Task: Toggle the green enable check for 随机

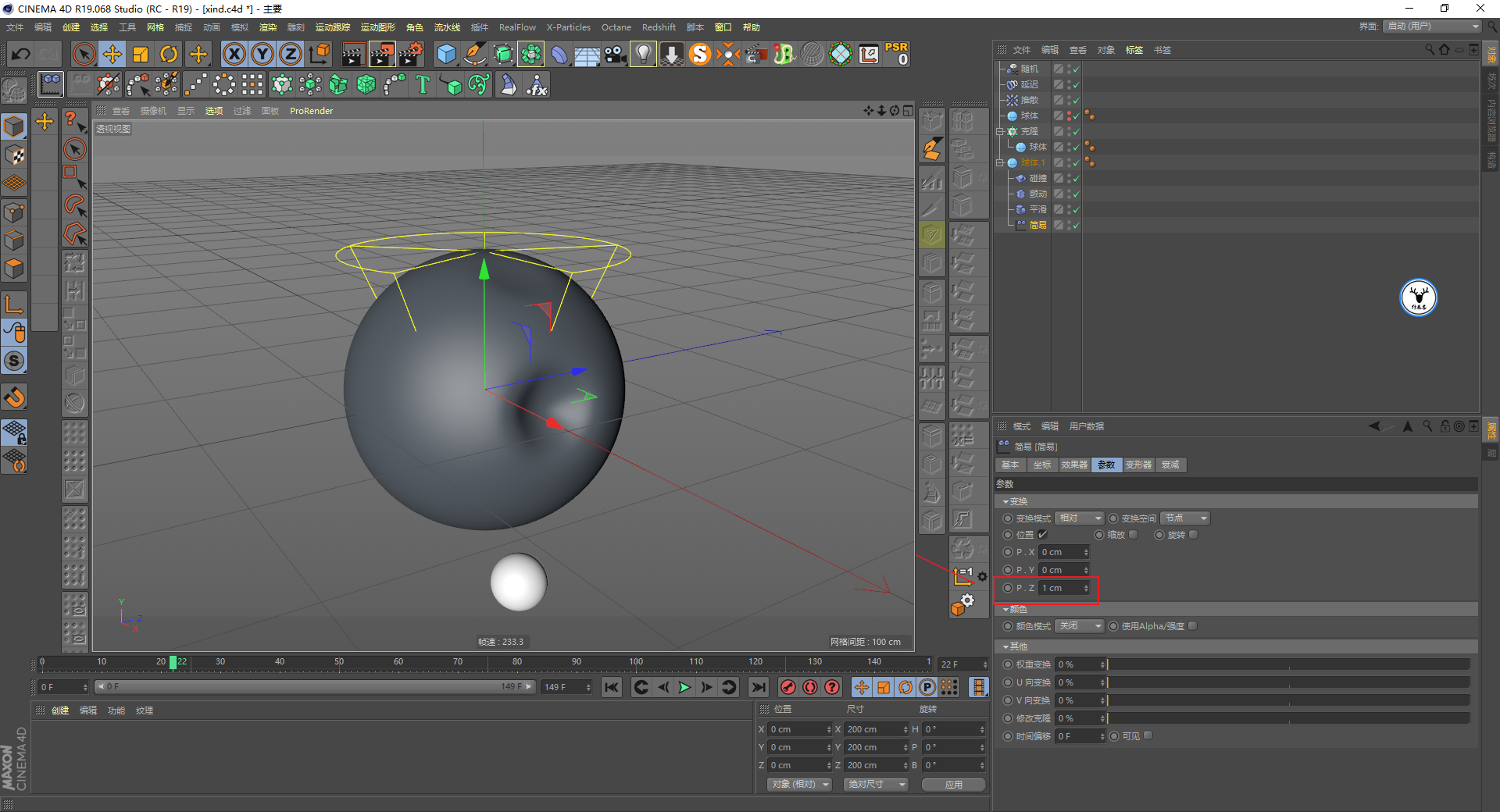Action: coord(1076,69)
